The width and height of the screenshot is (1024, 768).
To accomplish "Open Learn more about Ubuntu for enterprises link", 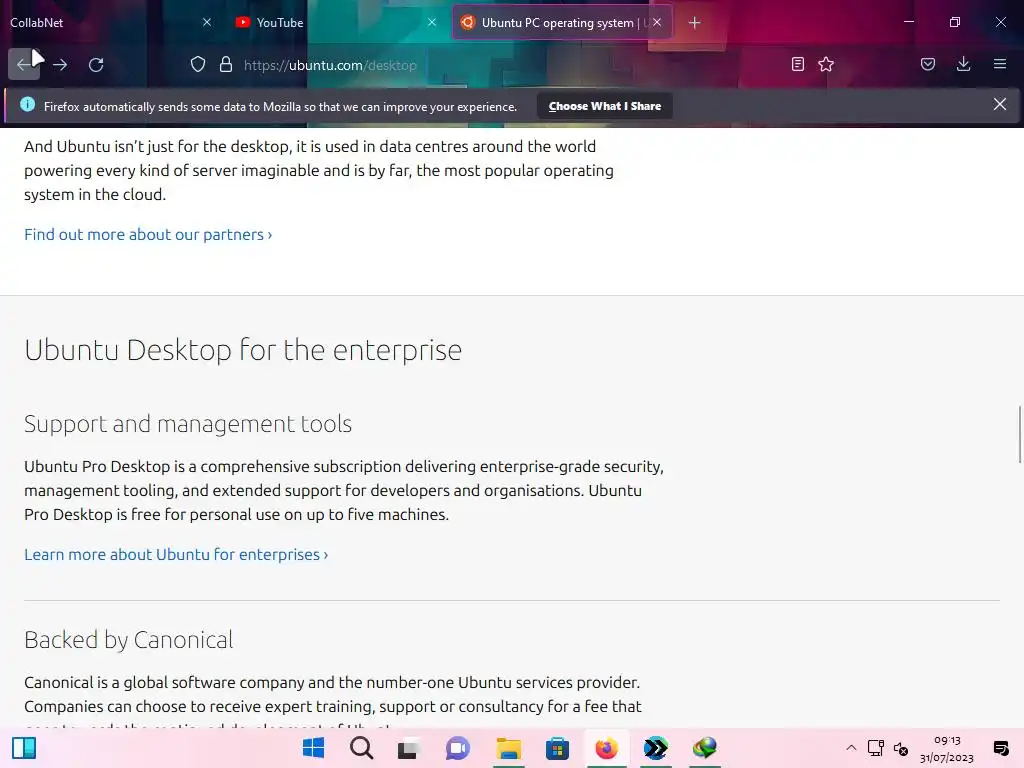I will [176, 554].
